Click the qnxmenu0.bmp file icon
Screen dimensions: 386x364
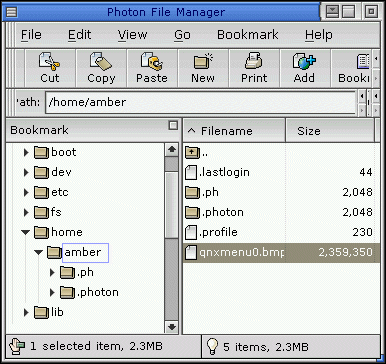[x=191, y=253]
